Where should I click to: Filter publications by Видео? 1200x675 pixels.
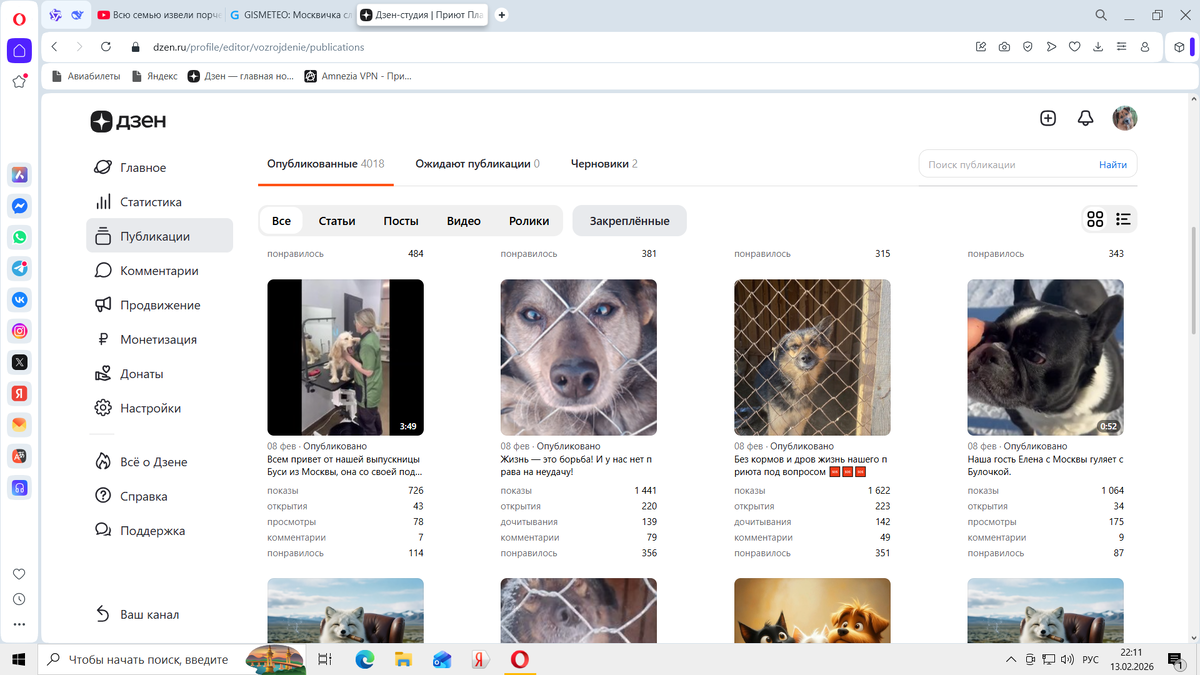tap(464, 221)
